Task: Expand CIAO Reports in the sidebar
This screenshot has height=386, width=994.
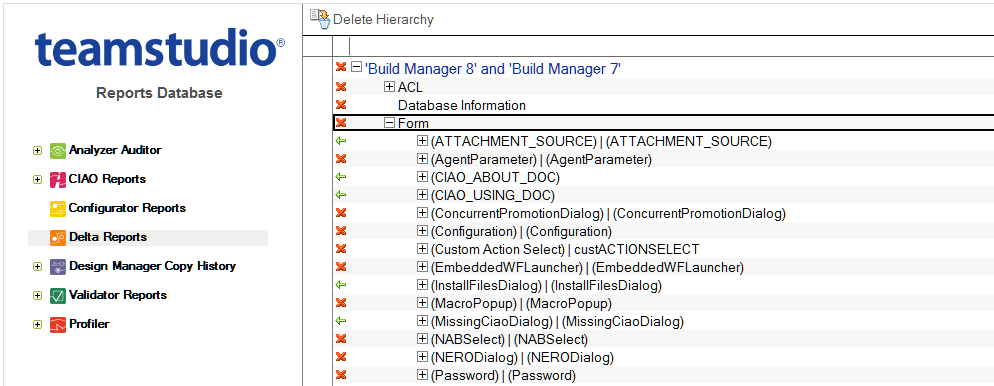Action: 37,180
